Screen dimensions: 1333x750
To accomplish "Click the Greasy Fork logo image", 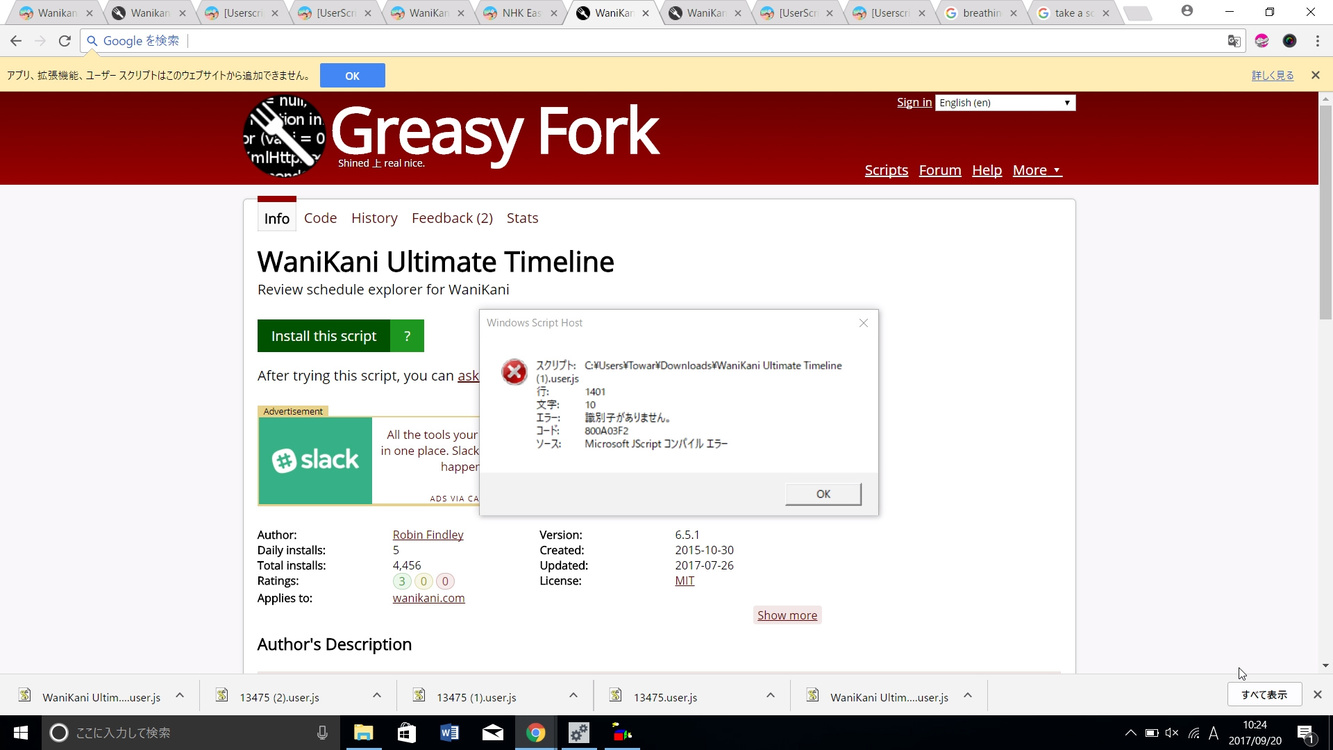I will 285,135.
